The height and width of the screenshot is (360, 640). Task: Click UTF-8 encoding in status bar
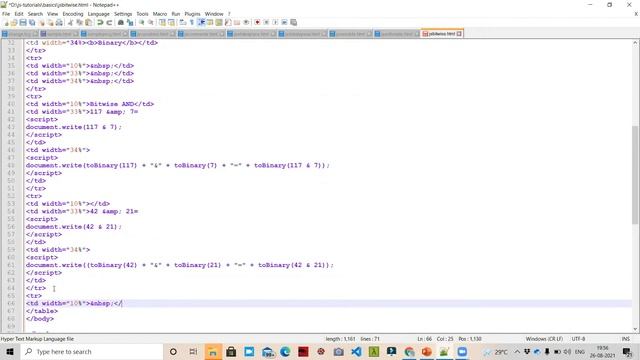pos(578,339)
